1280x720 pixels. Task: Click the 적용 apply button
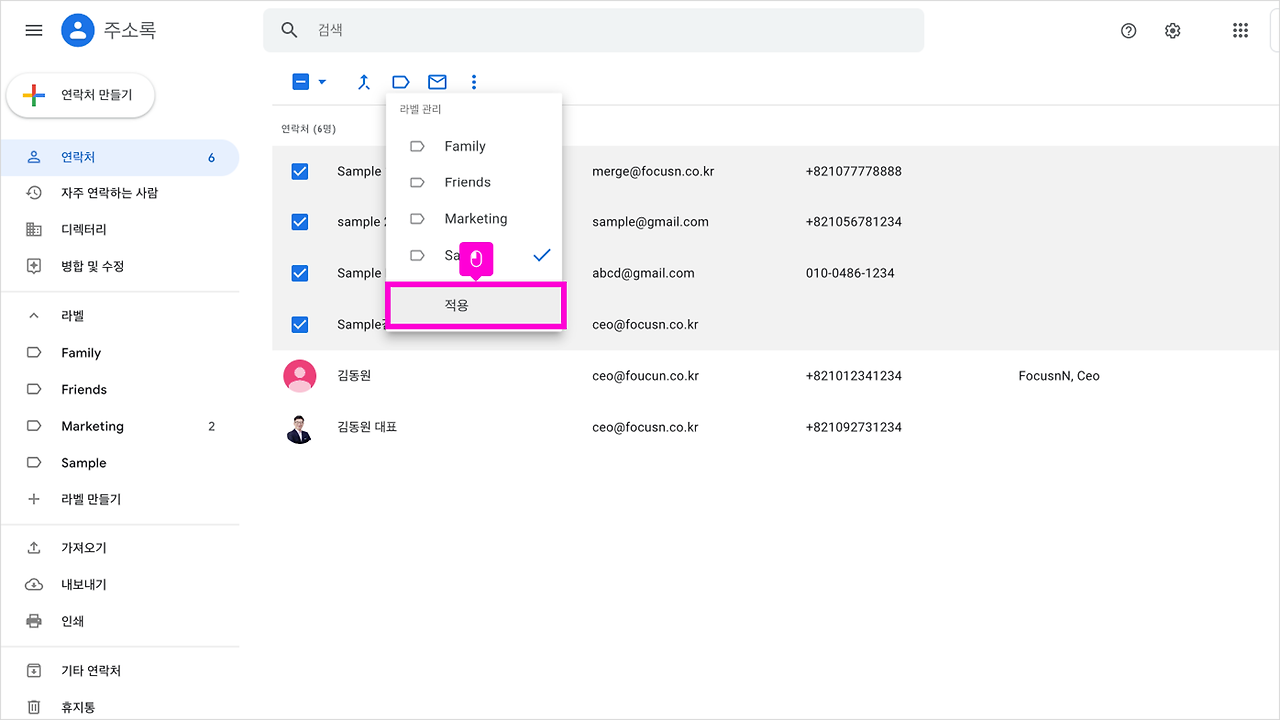coord(476,305)
